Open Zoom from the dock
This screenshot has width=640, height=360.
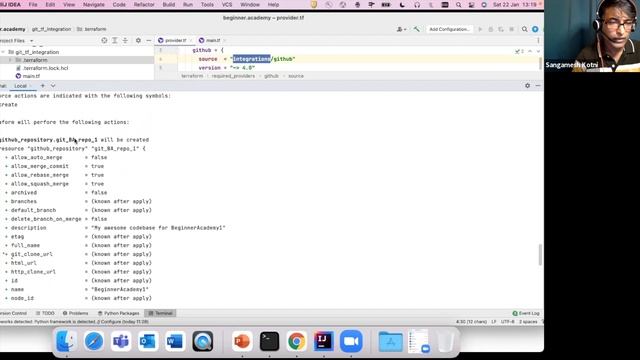point(351,341)
